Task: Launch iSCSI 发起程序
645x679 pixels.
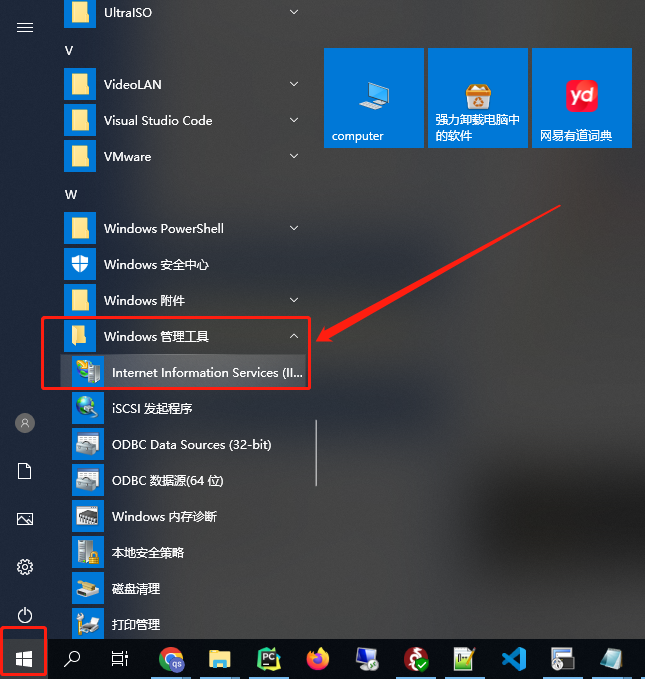Action: (x=184, y=408)
